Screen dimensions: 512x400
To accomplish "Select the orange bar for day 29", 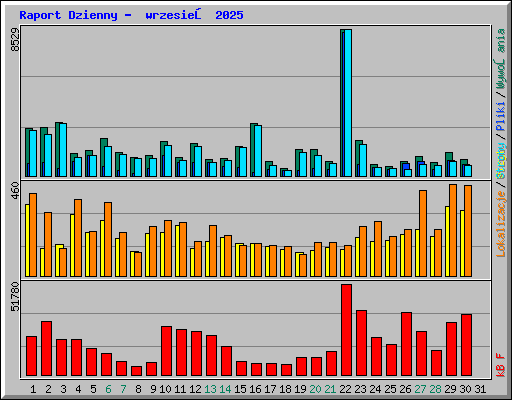I will pos(453,230).
